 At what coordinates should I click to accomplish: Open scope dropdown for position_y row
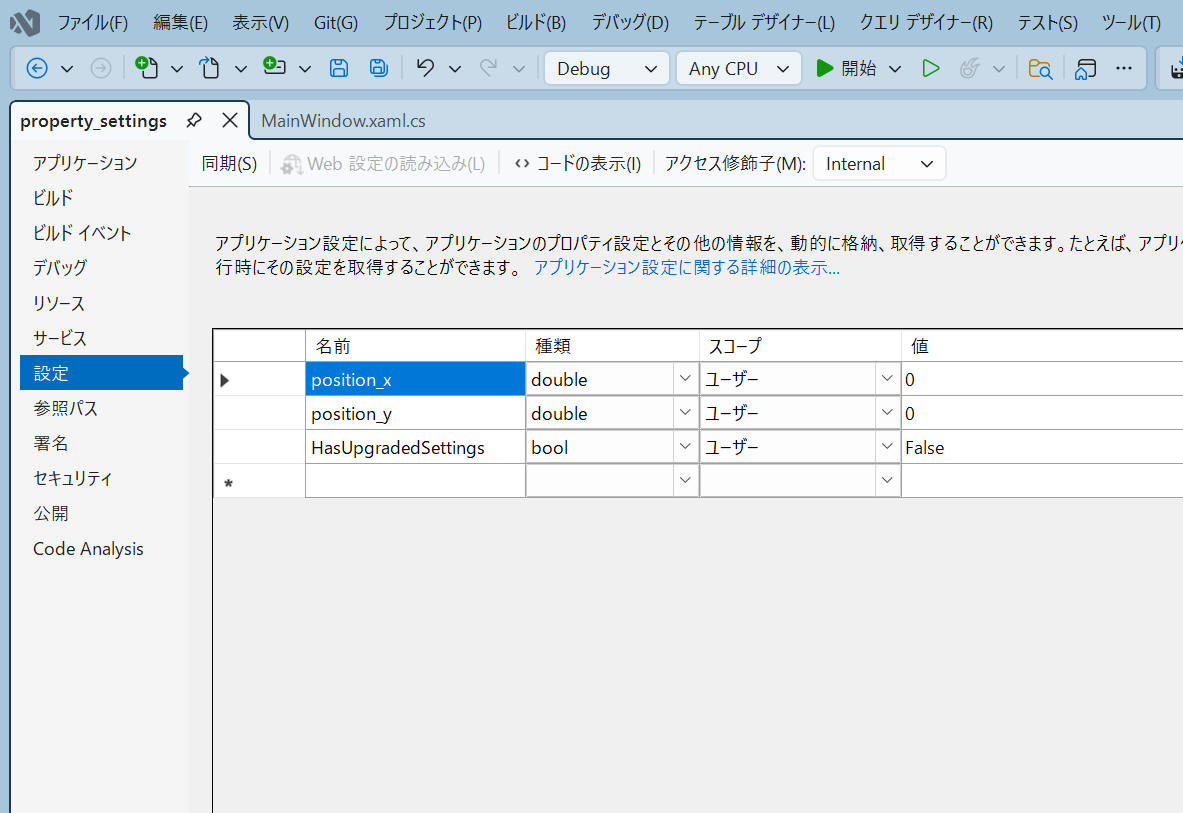887,413
